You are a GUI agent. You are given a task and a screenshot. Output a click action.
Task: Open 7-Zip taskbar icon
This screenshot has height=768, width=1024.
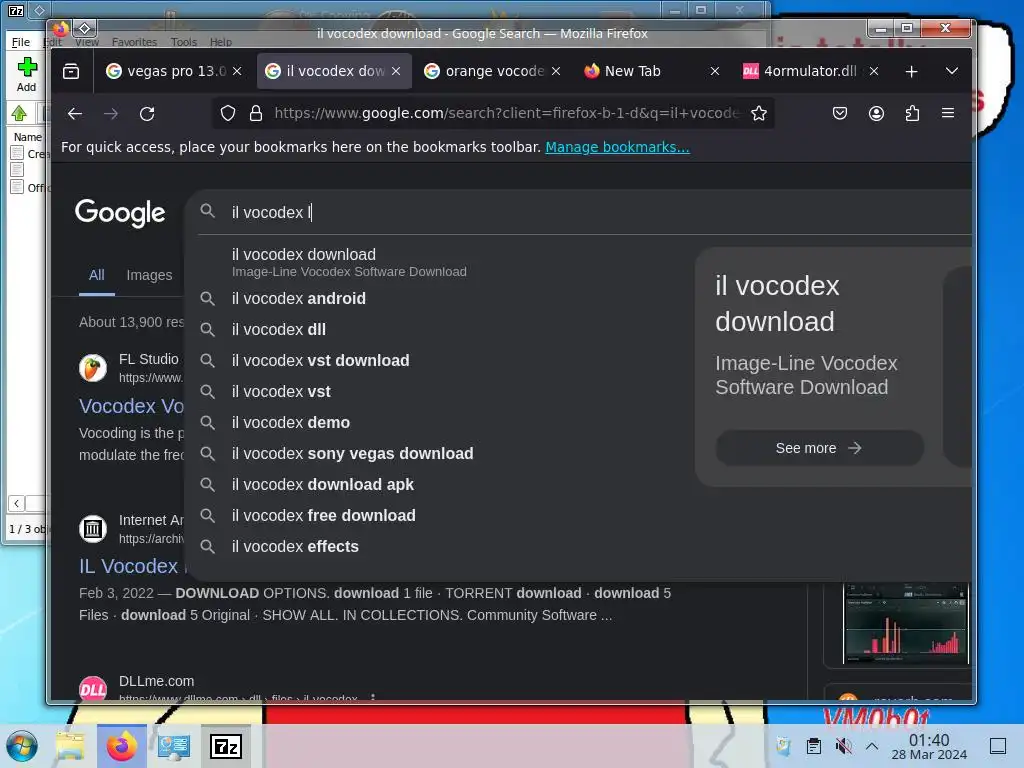226,746
